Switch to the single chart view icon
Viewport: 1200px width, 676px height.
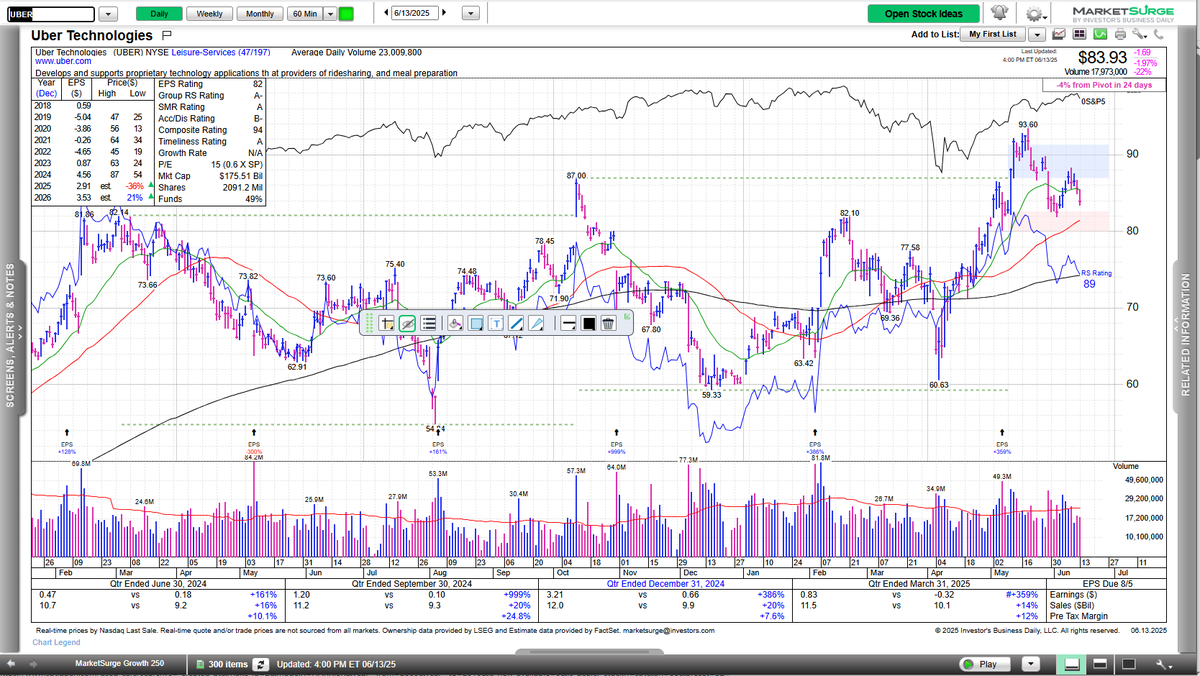coord(1058,34)
